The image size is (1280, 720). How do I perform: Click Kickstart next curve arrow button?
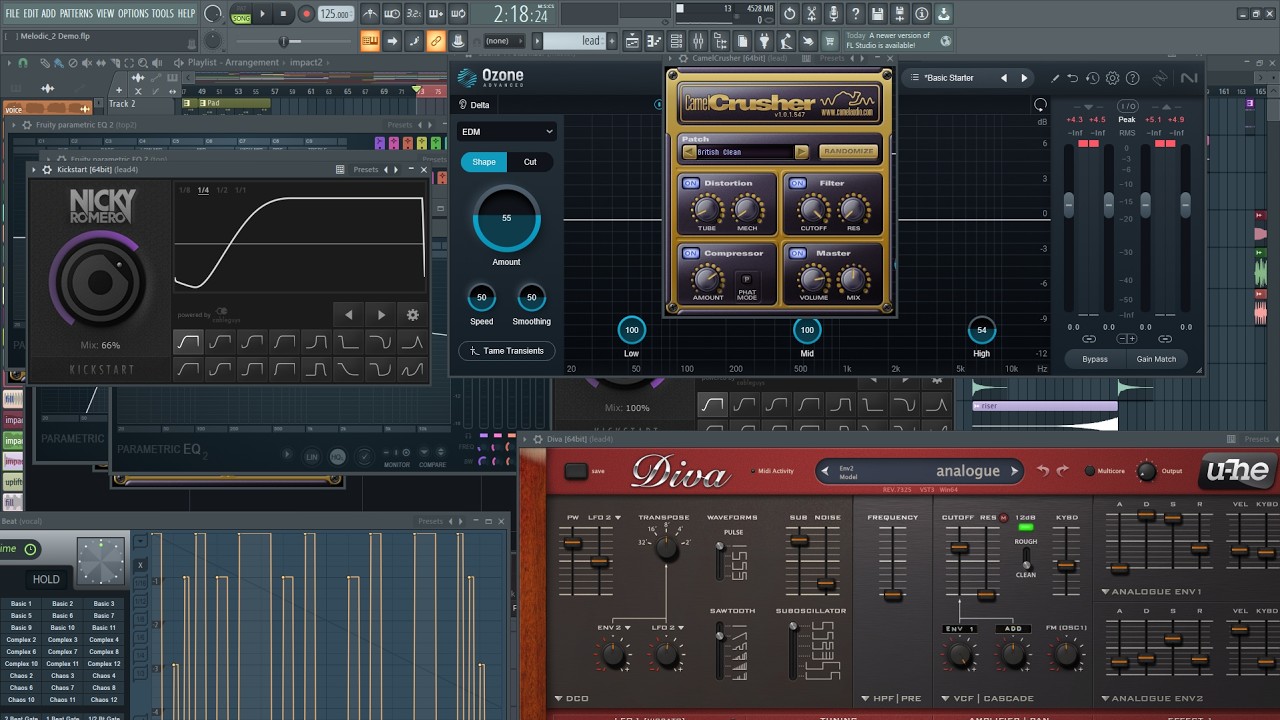(x=381, y=314)
